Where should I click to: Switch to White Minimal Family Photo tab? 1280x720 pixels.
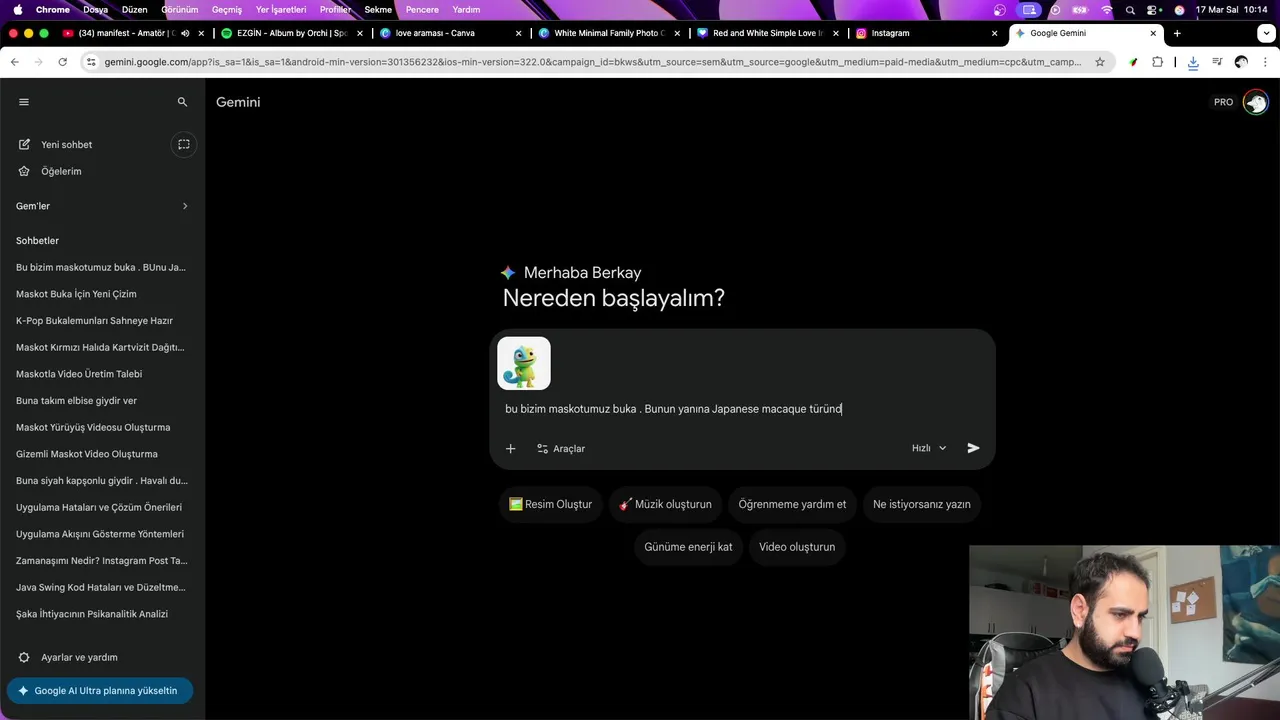pyautogui.click(x=609, y=33)
